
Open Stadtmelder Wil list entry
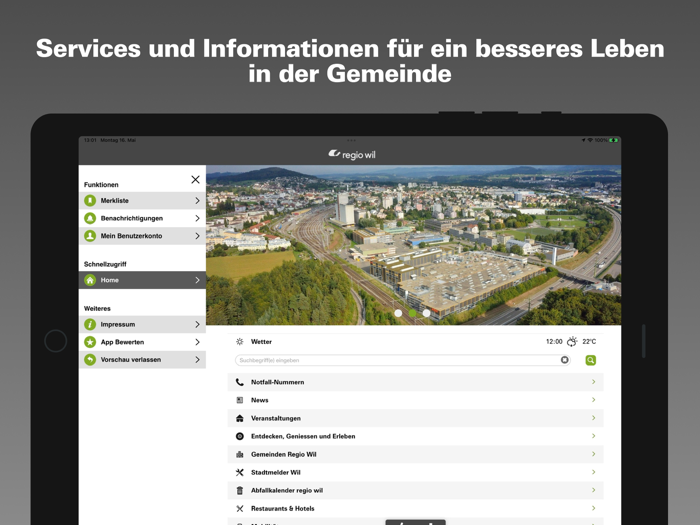[416, 472]
